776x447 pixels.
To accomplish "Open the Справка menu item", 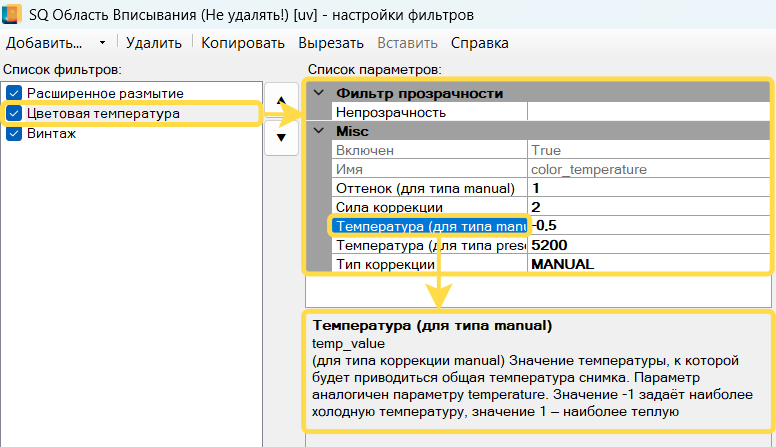I will pyautogui.click(x=479, y=43).
